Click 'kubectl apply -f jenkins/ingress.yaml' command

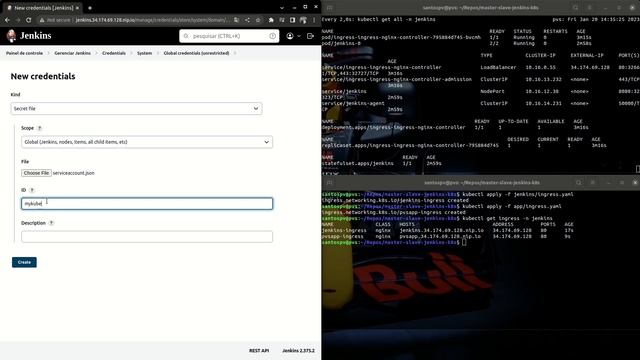point(518,194)
